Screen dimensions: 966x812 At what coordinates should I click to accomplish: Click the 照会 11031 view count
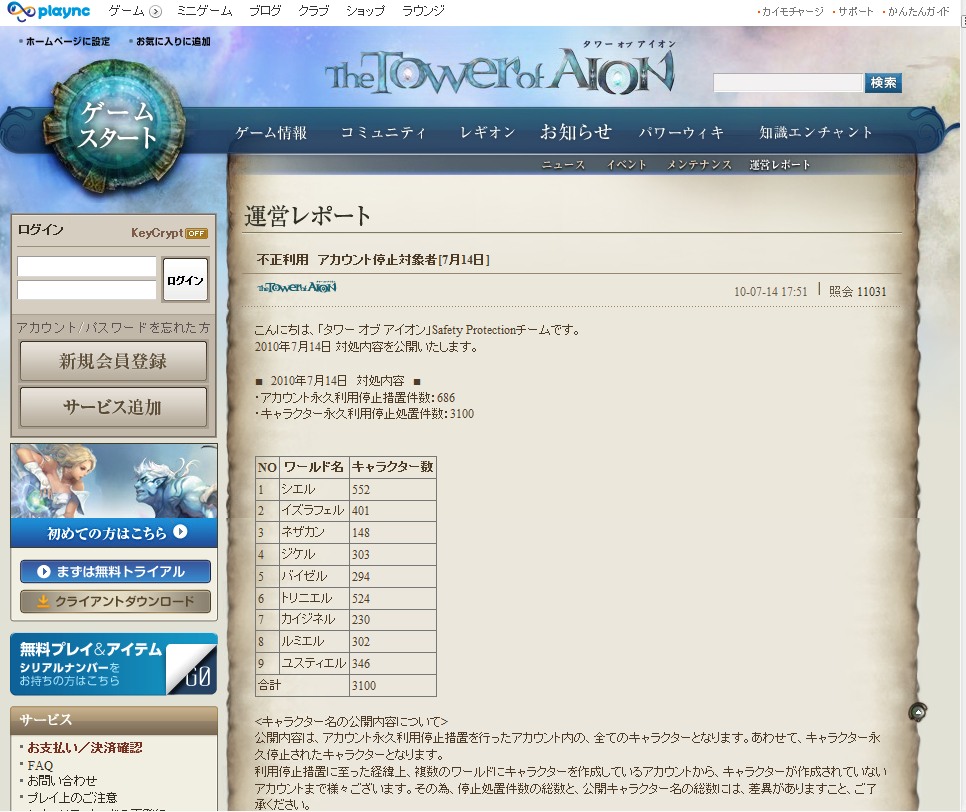pos(858,291)
